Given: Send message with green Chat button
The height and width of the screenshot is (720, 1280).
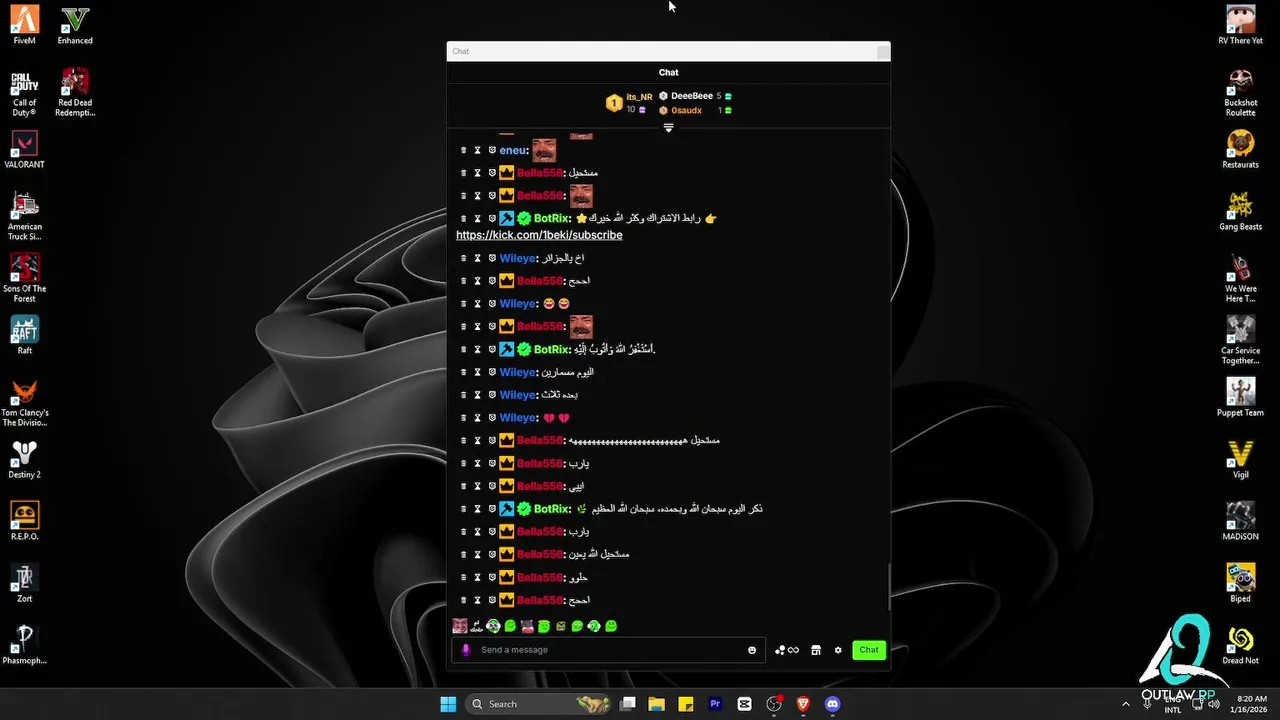Looking at the screenshot, I should point(869,650).
